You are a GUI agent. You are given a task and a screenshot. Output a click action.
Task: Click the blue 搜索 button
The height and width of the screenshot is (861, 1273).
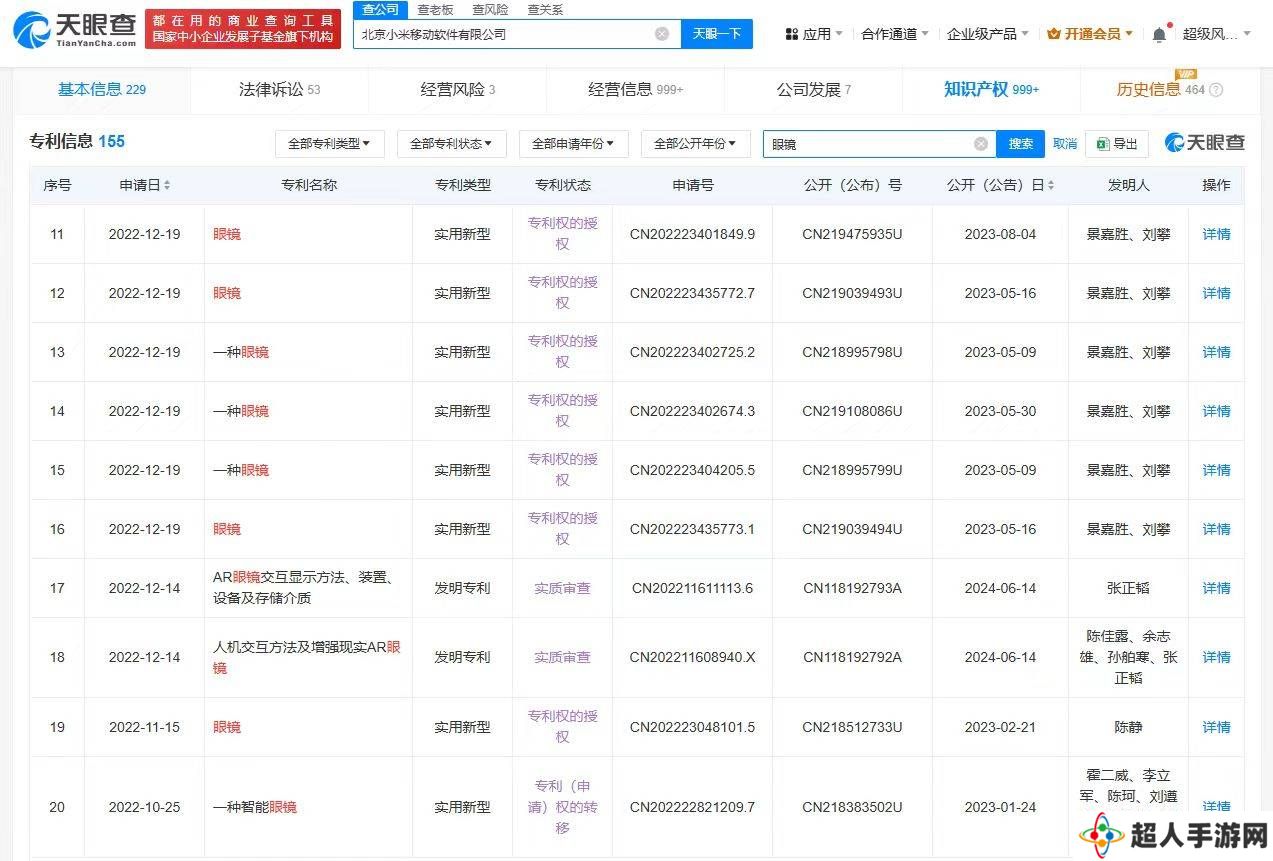[1021, 144]
